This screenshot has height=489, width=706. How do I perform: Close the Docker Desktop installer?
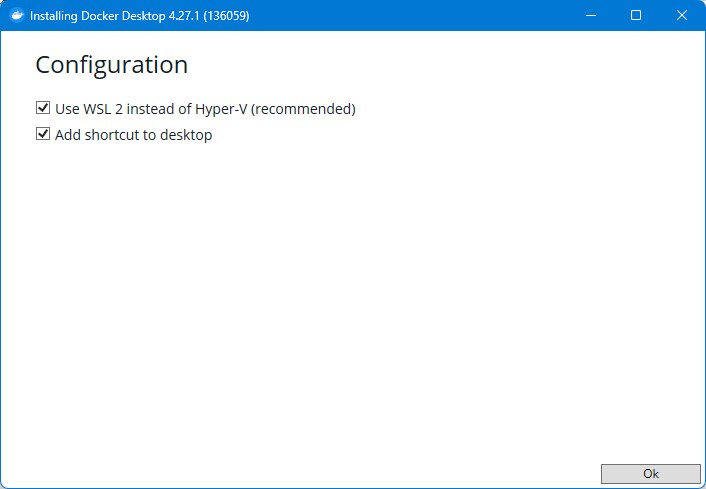682,15
